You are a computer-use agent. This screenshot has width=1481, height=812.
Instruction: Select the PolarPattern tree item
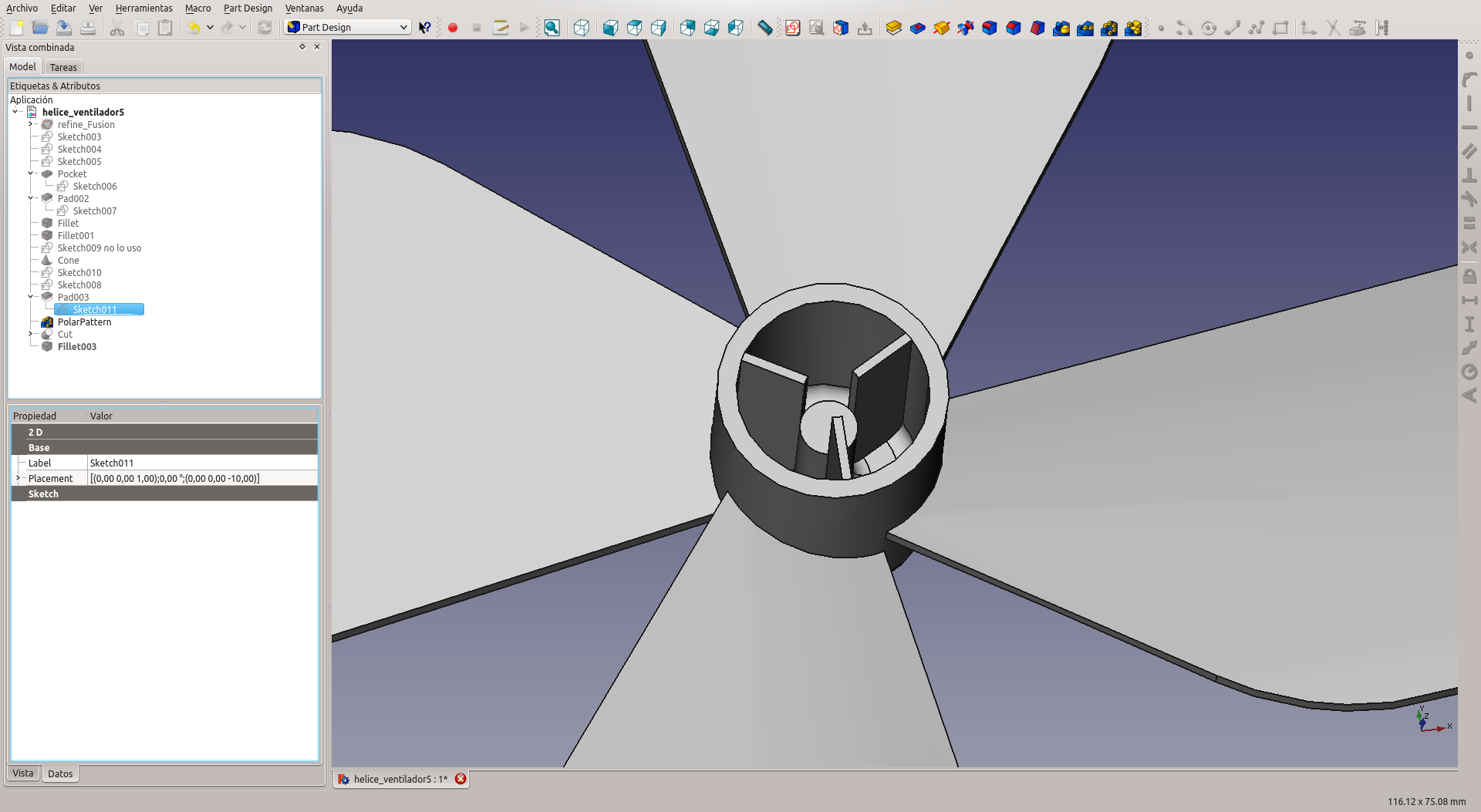84,322
